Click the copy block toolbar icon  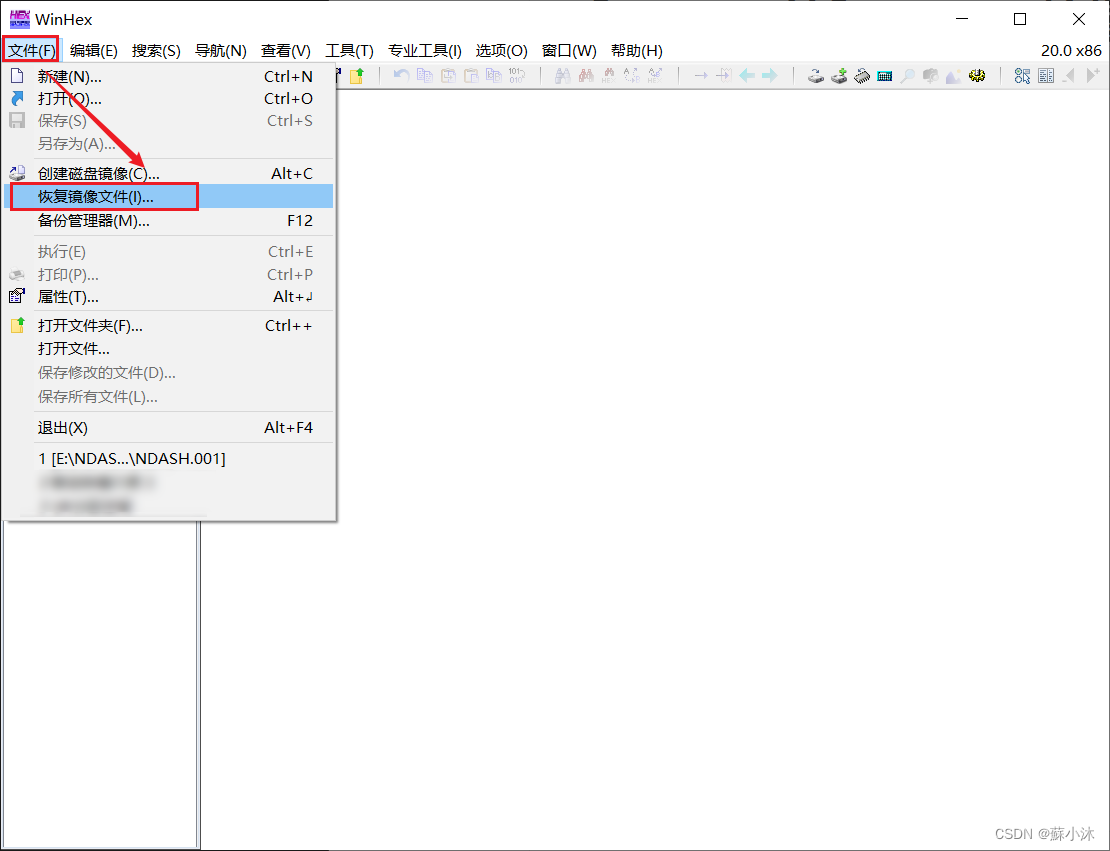point(425,75)
